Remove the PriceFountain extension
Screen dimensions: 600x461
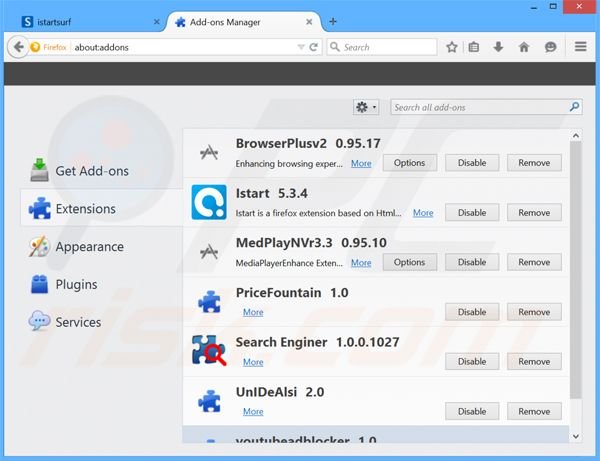coord(534,312)
